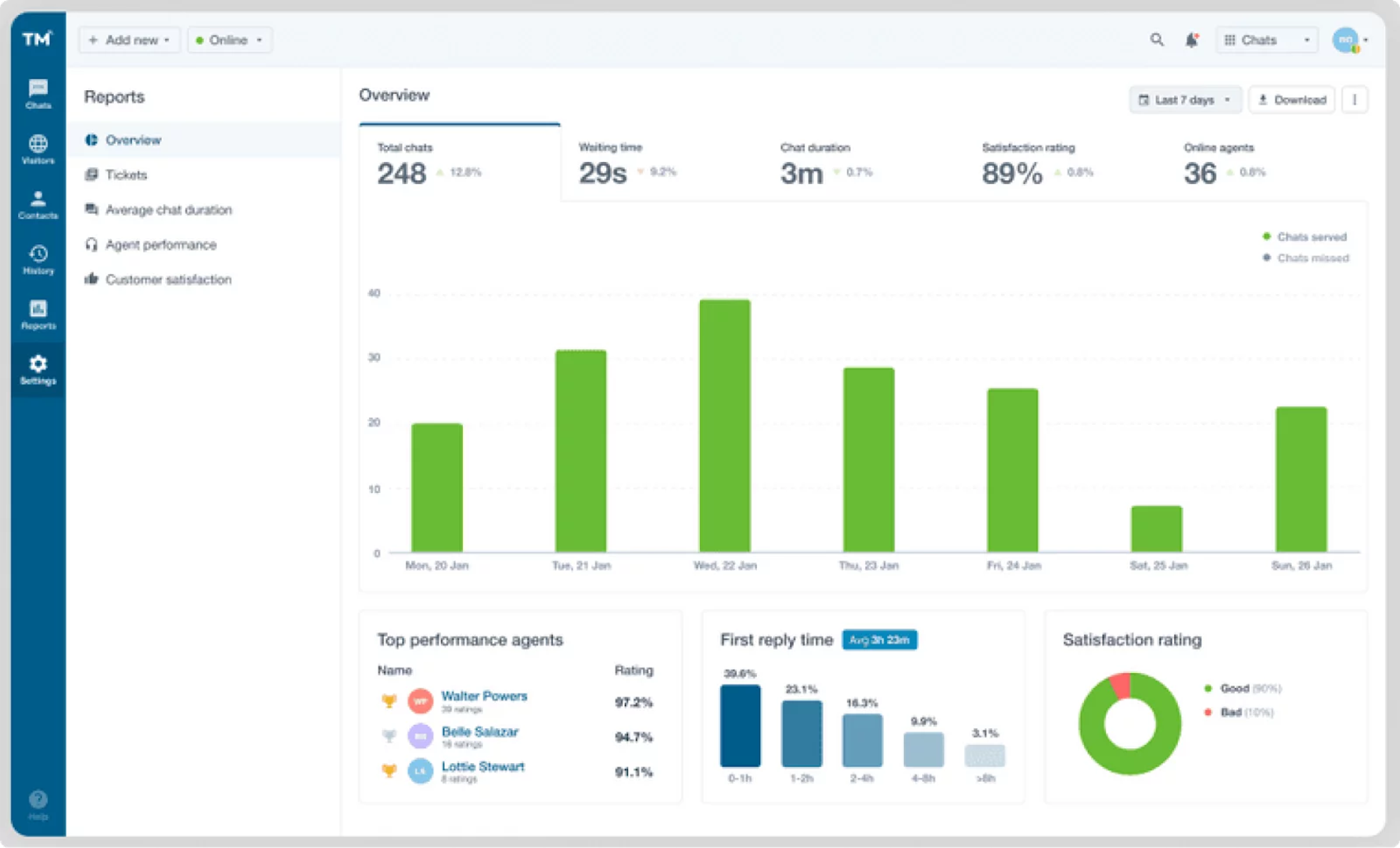Screen dimensions: 1400x848
Task: Click Walter Powers' avatar
Action: (x=420, y=701)
